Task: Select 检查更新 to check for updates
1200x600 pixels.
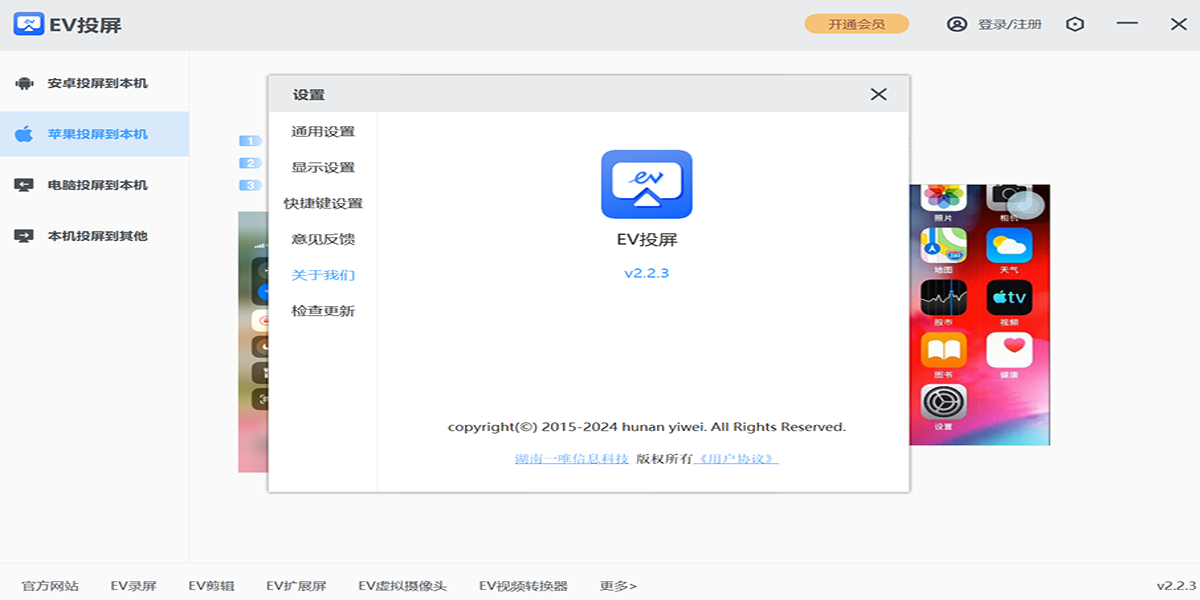Action: pos(323,311)
